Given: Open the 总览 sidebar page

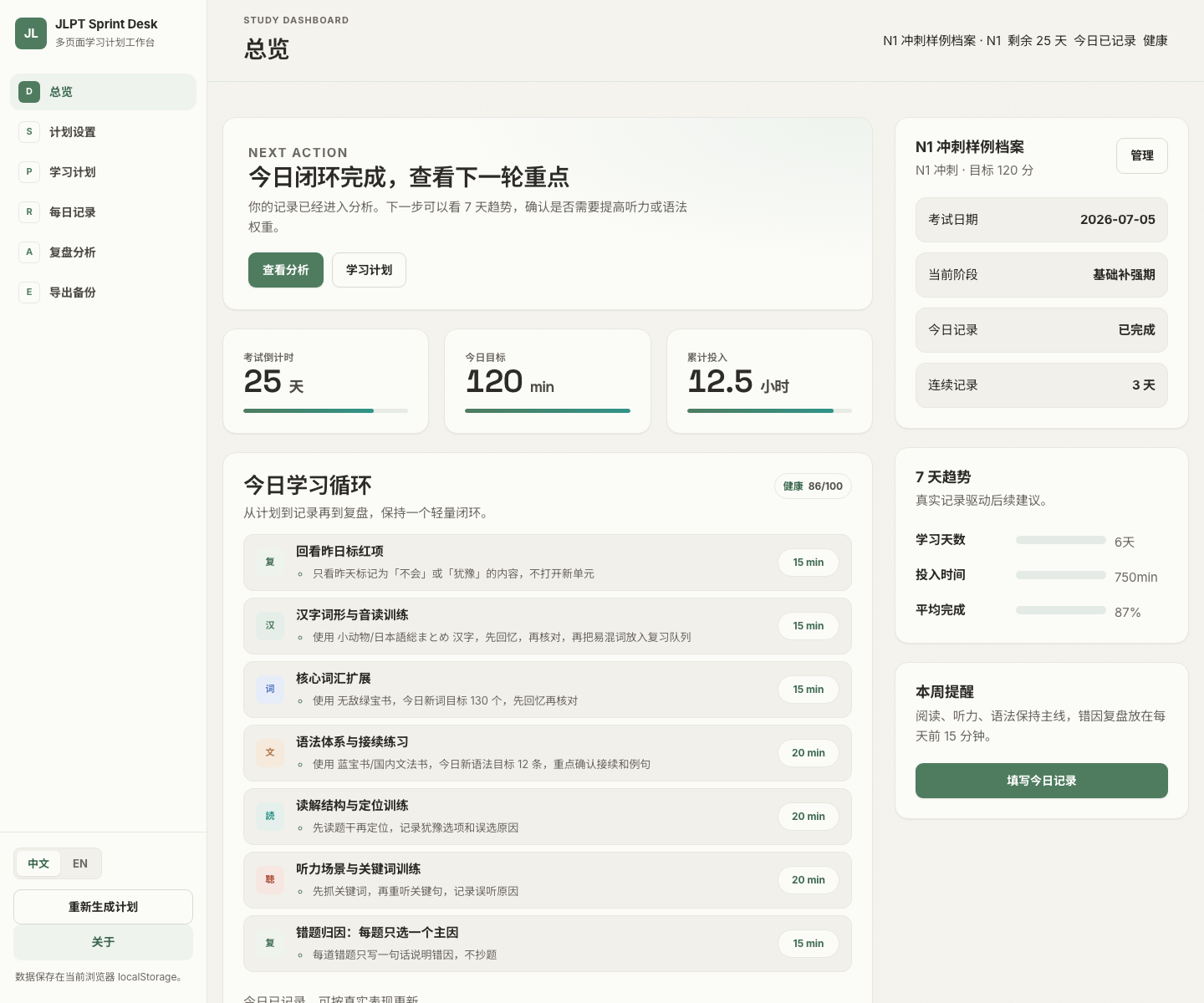Looking at the screenshot, I should [x=103, y=92].
